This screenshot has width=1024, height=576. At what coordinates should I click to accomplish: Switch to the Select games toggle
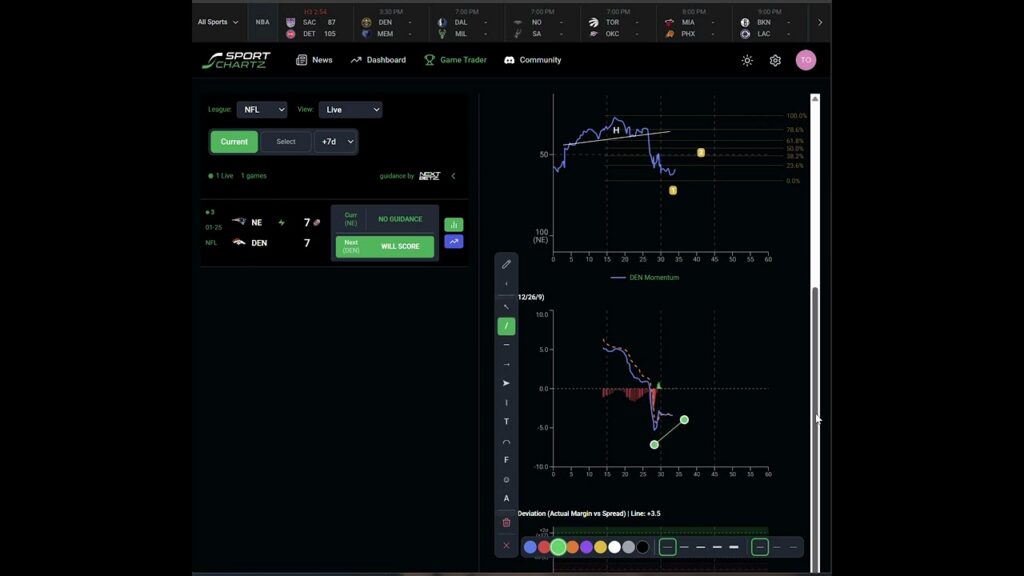[286, 142]
